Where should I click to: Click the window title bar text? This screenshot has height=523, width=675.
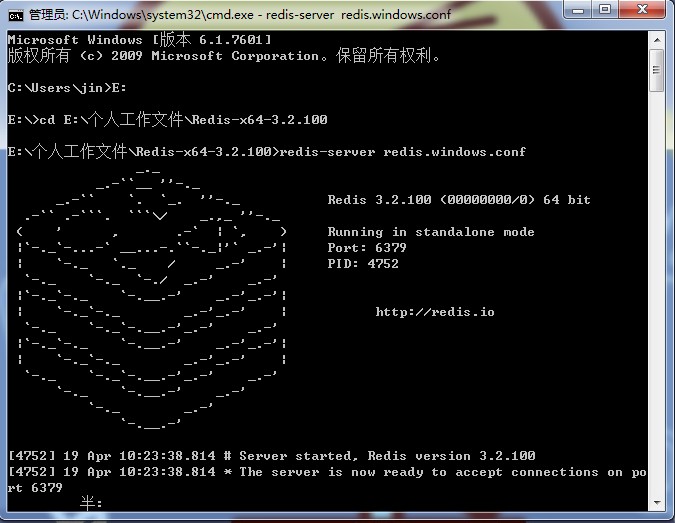coord(240,15)
